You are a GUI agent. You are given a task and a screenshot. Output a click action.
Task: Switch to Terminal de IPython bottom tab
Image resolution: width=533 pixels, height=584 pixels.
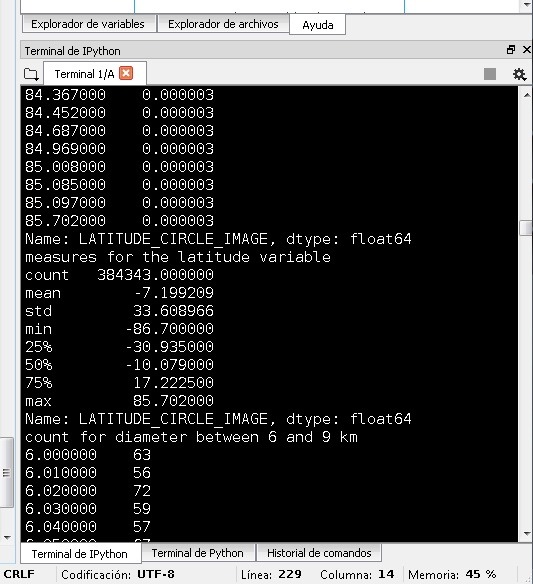click(x=80, y=554)
